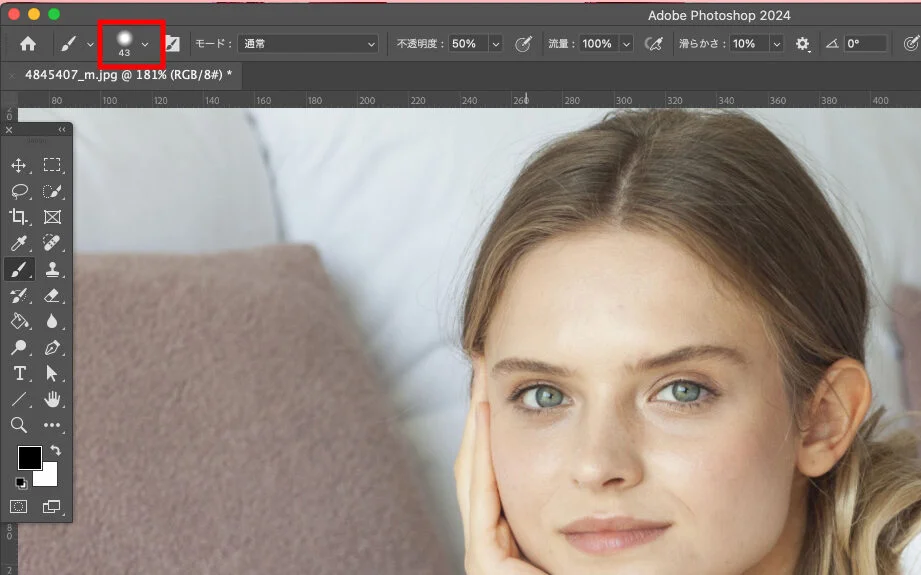Select the Crop tool
The image size is (921, 575).
click(x=19, y=217)
